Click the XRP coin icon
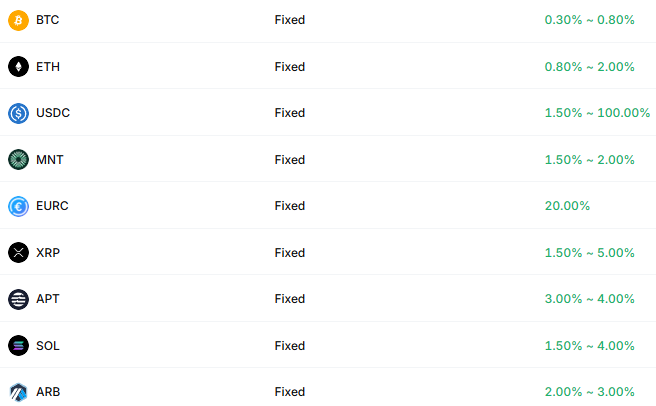This screenshot has height=406, width=656. pos(18,253)
